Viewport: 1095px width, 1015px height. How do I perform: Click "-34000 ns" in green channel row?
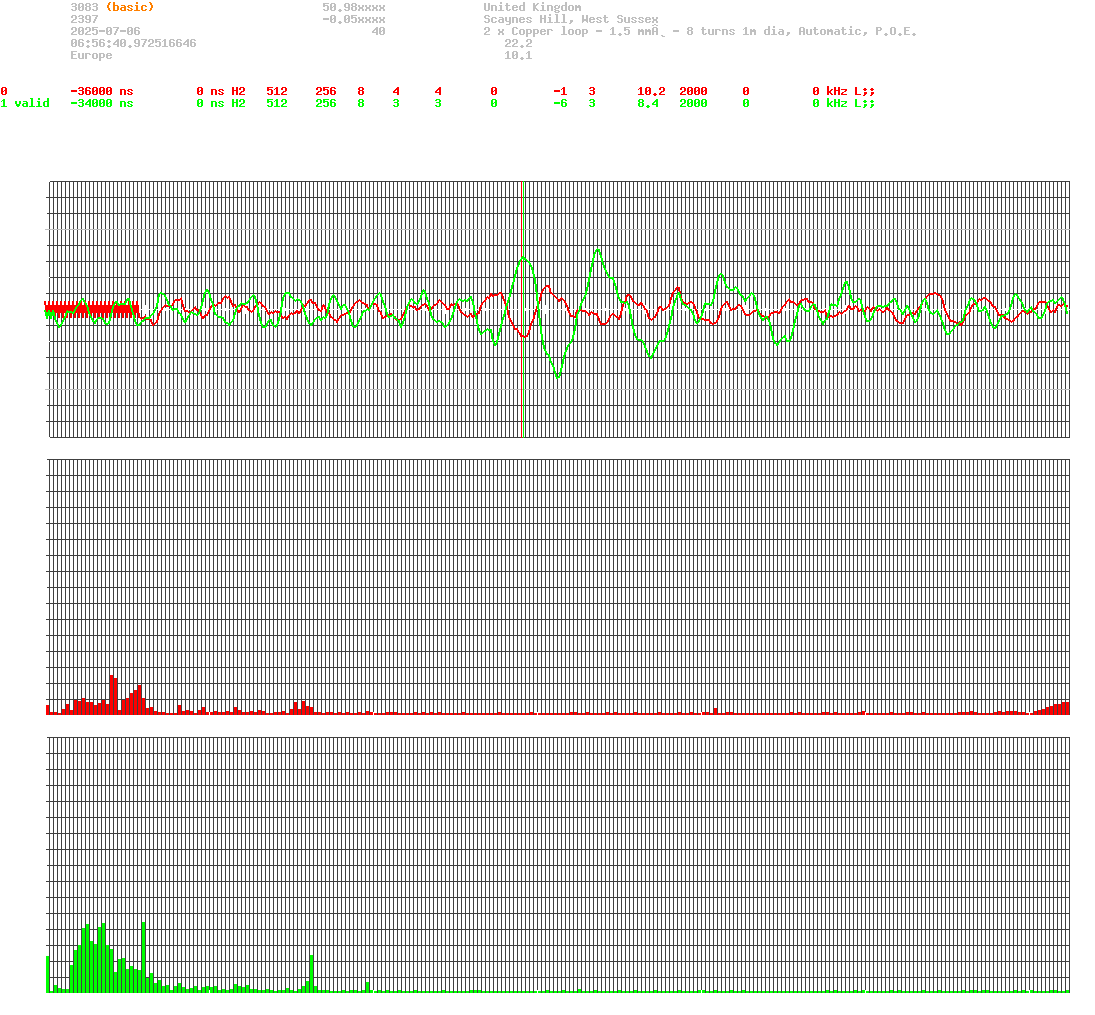pyautogui.click(x=102, y=103)
